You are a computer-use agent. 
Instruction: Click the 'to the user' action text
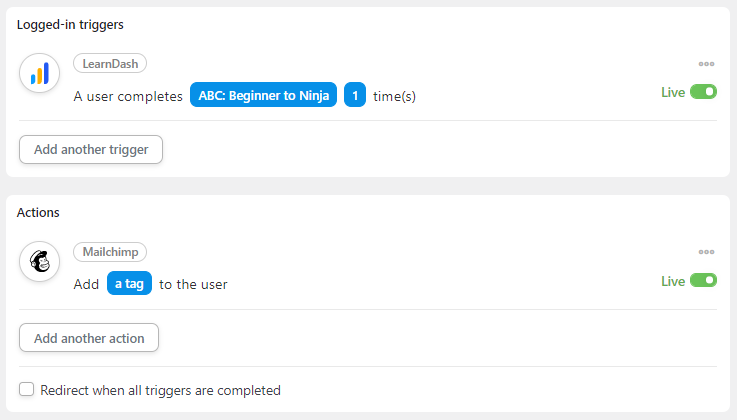click(193, 284)
